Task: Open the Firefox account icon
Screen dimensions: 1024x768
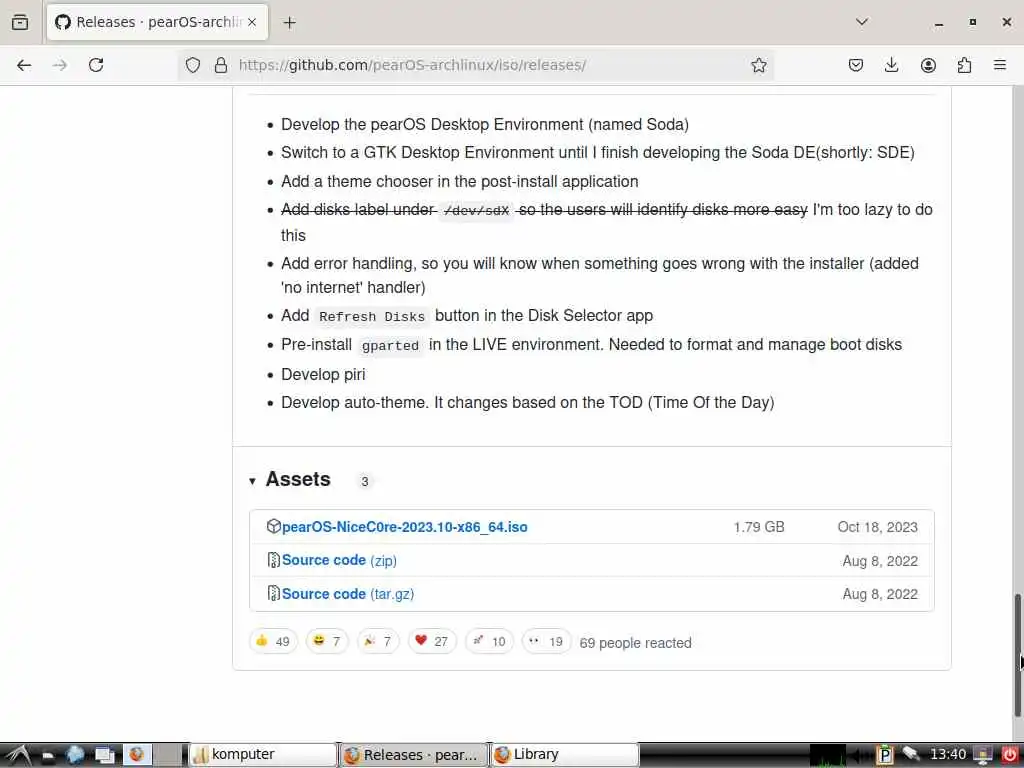Action: 928,65
